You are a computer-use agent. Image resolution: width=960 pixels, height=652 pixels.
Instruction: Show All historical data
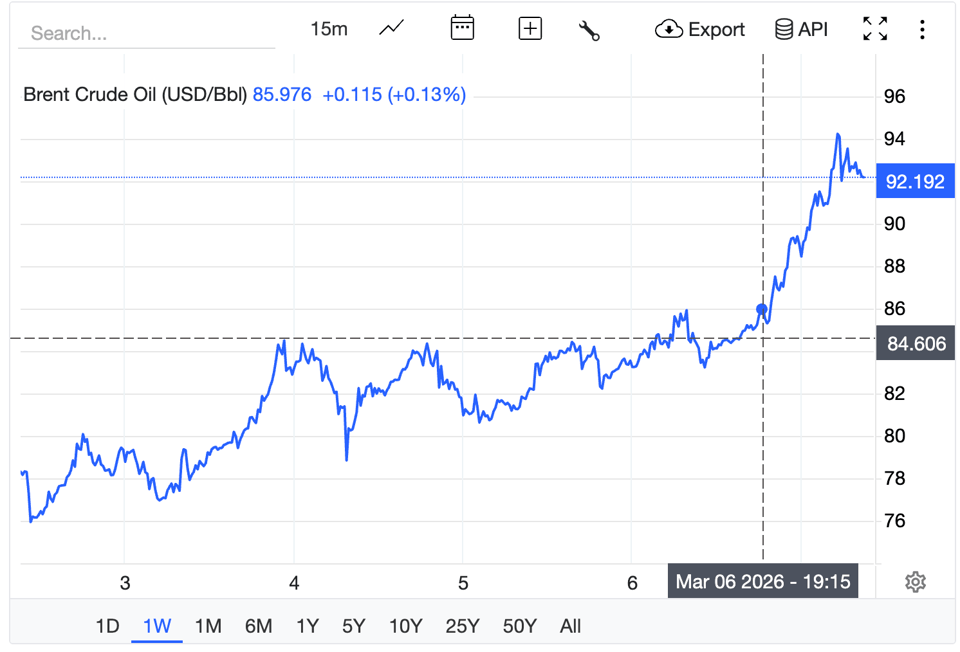click(x=570, y=626)
